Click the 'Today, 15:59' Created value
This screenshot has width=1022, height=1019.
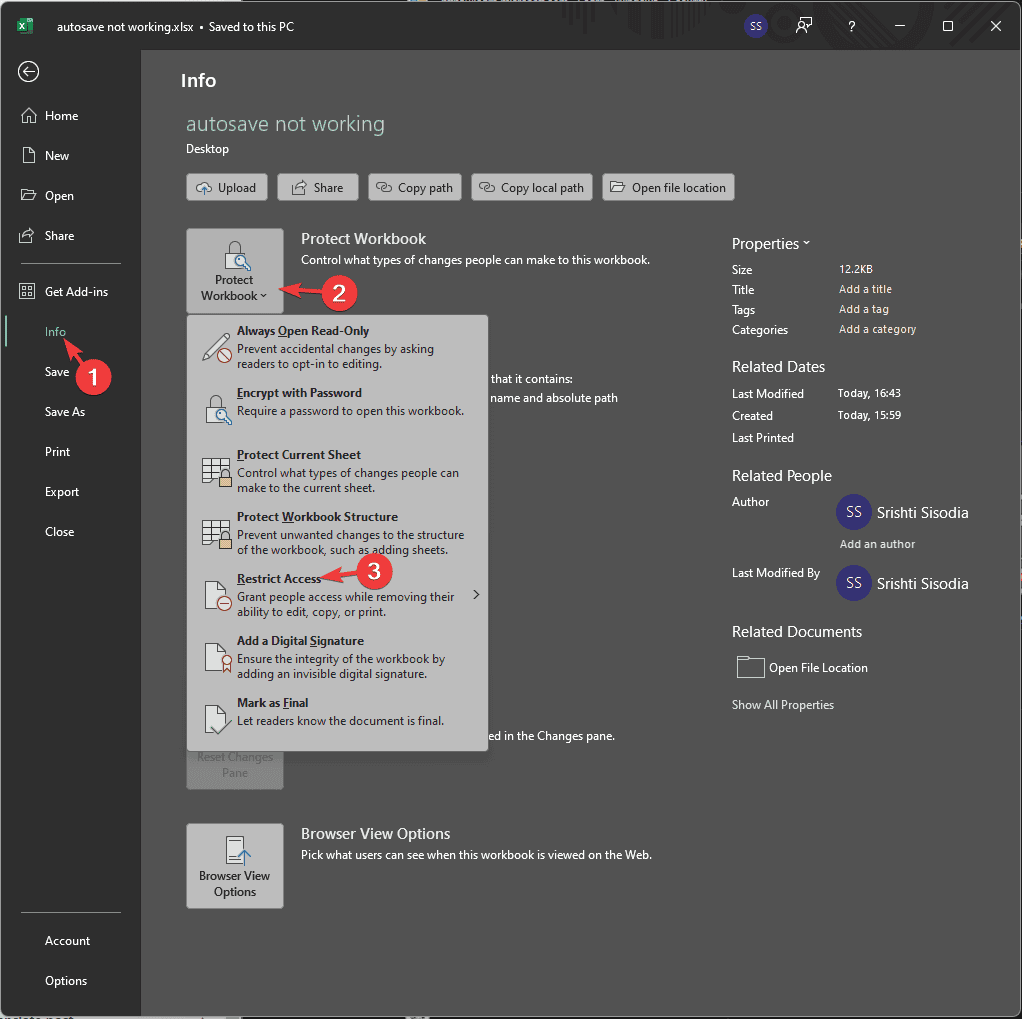869,415
